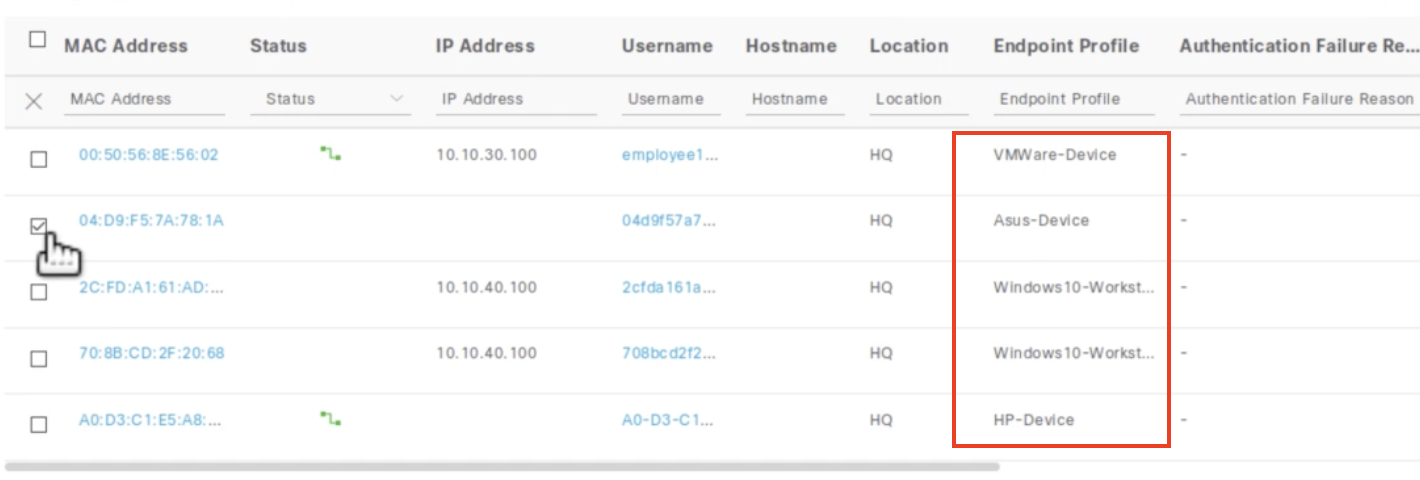Open the employee1 username link
Image resolution: width=1420 pixels, height=480 pixels.
669,155
